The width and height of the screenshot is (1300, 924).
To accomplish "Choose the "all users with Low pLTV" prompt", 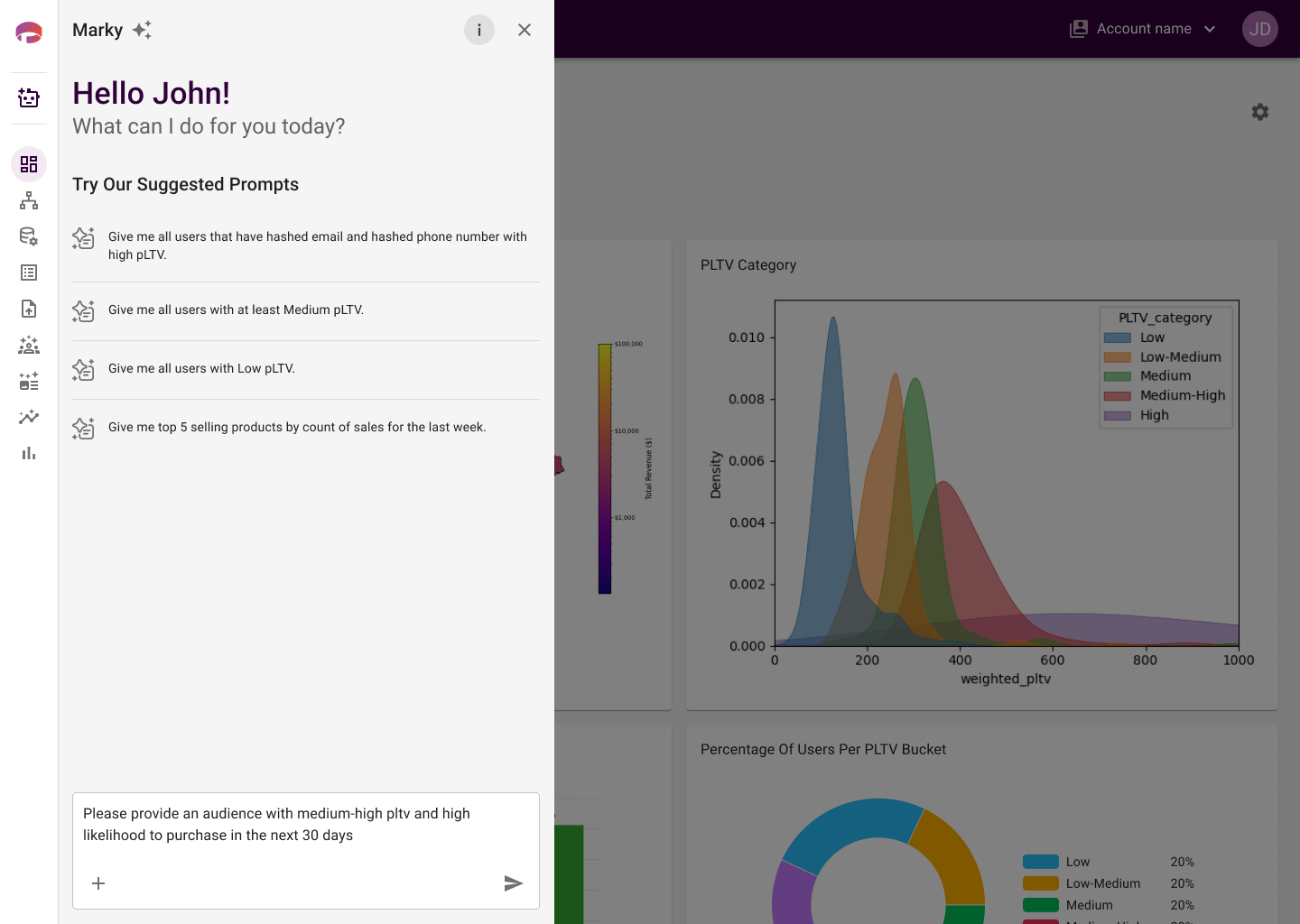I will [x=306, y=369].
